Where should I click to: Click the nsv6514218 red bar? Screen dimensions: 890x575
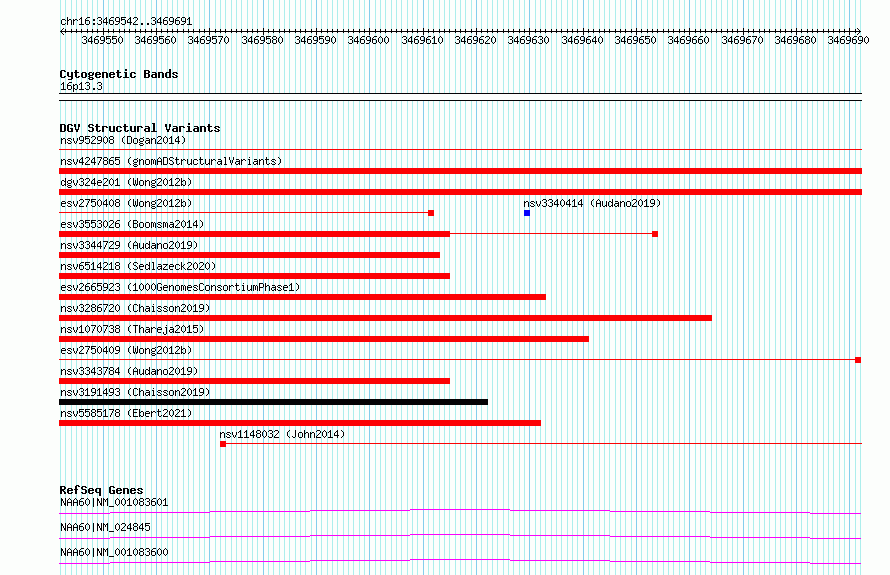pyautogui.click(x=254, y=276)
